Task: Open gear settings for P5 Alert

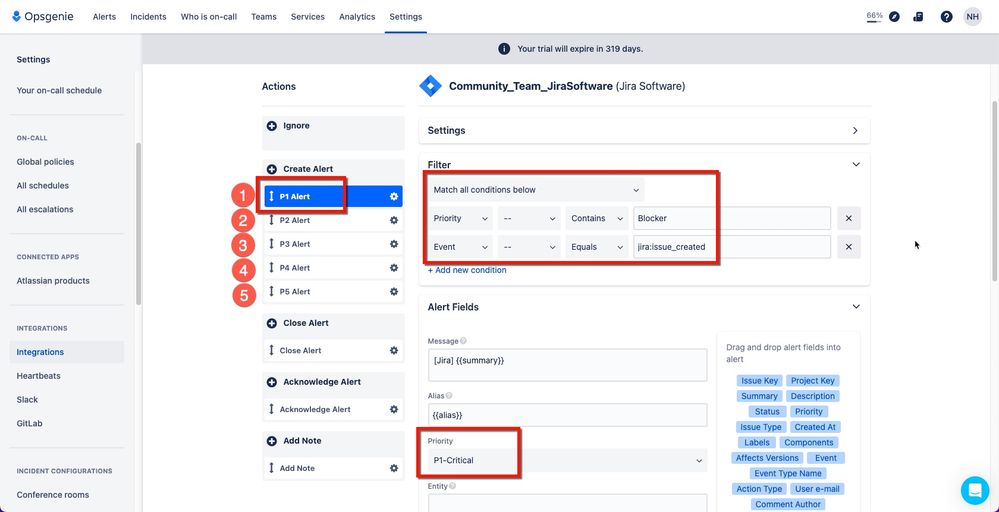Action: (394, 292)
